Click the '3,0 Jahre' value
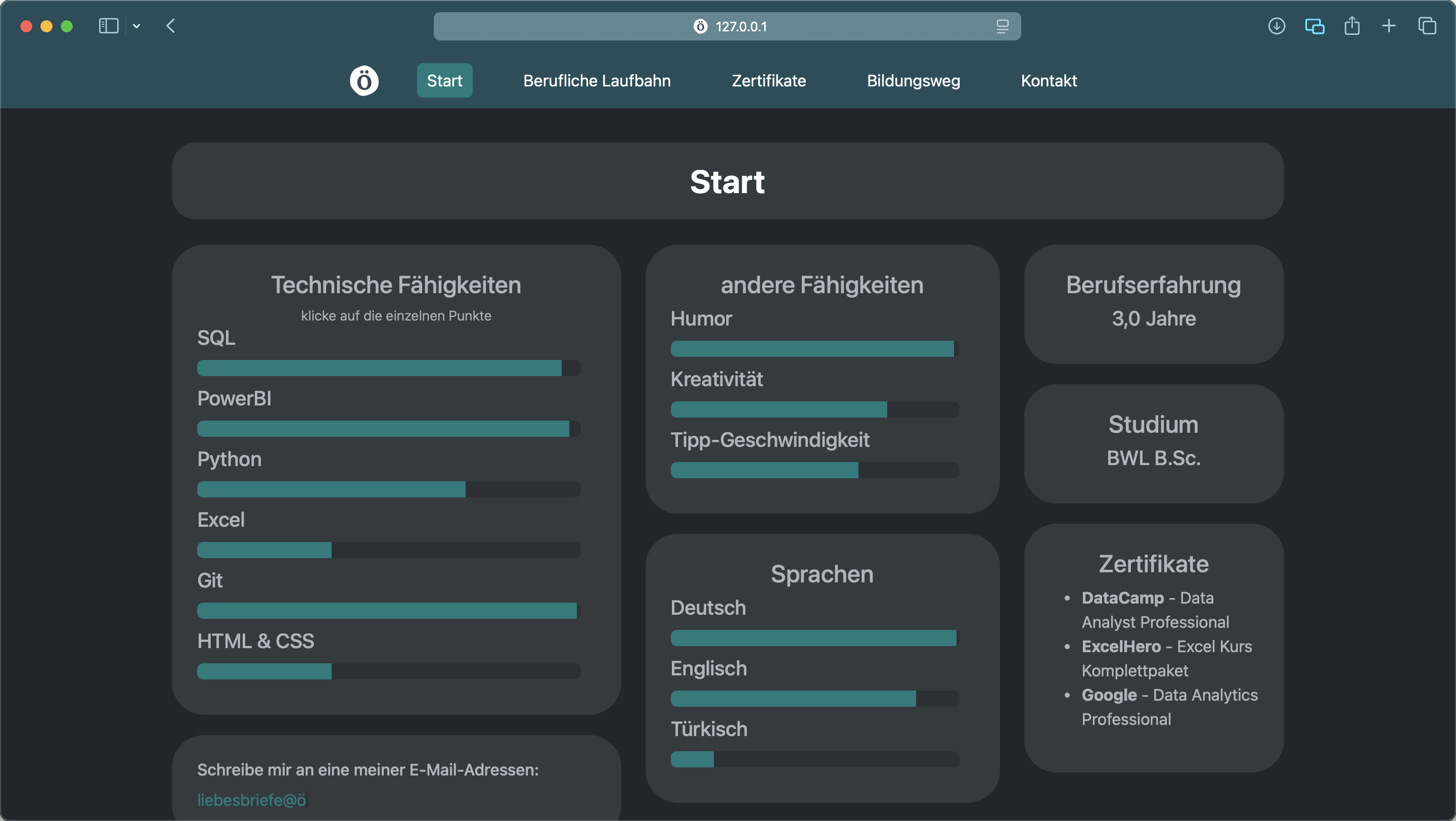The image size is (1456, 821). coord(1154,318)
